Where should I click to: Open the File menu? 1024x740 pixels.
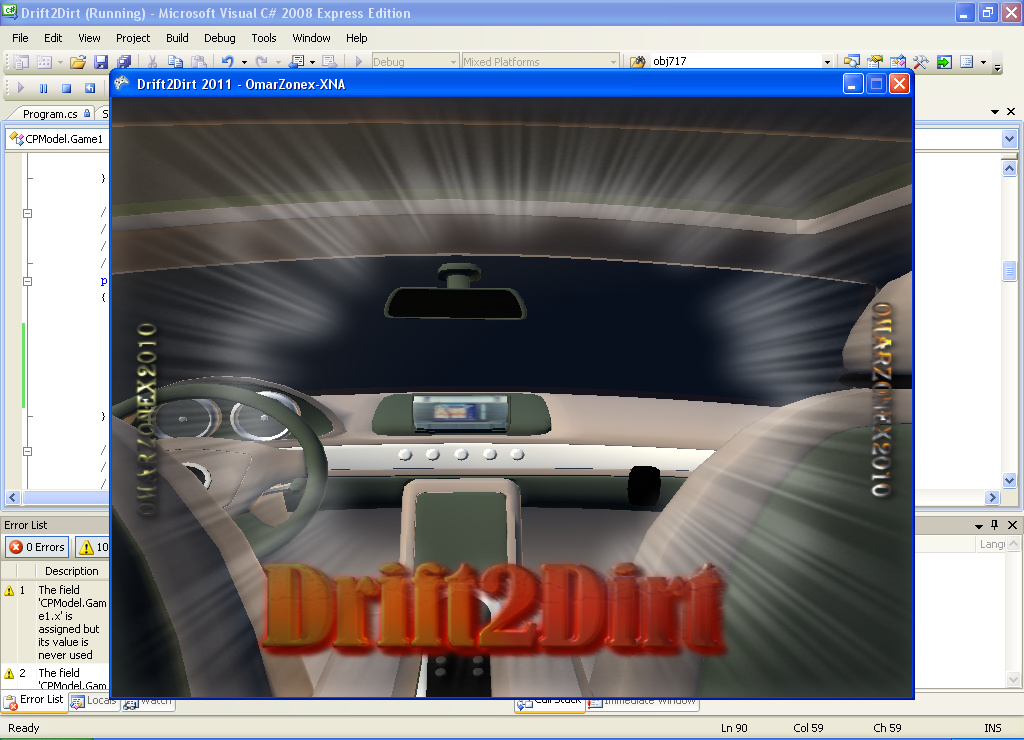(20, 38)
